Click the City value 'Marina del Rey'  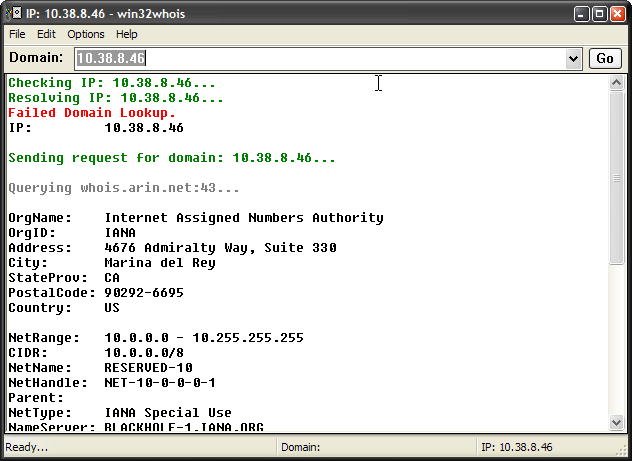pyautogui.click(x=160, y=263)
